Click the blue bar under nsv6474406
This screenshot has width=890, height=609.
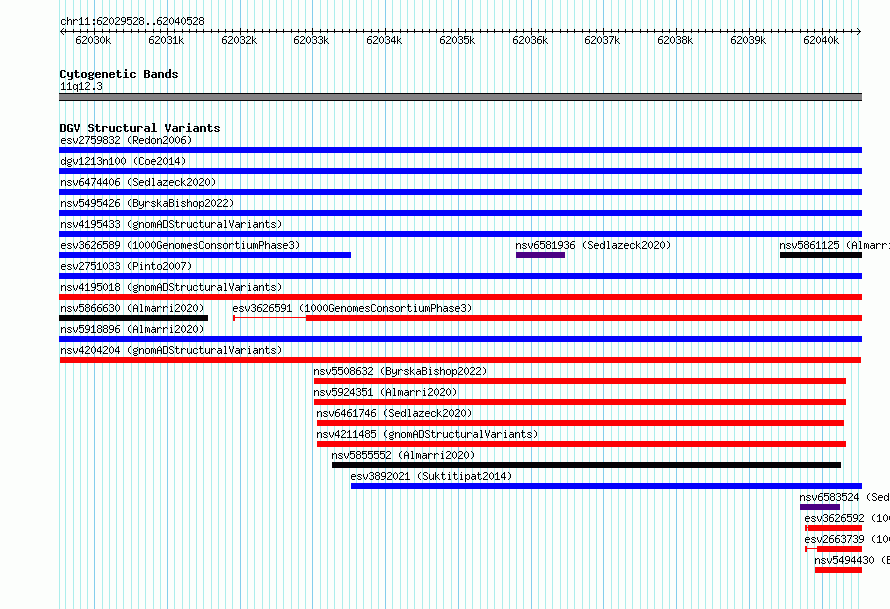click(460, 192)
